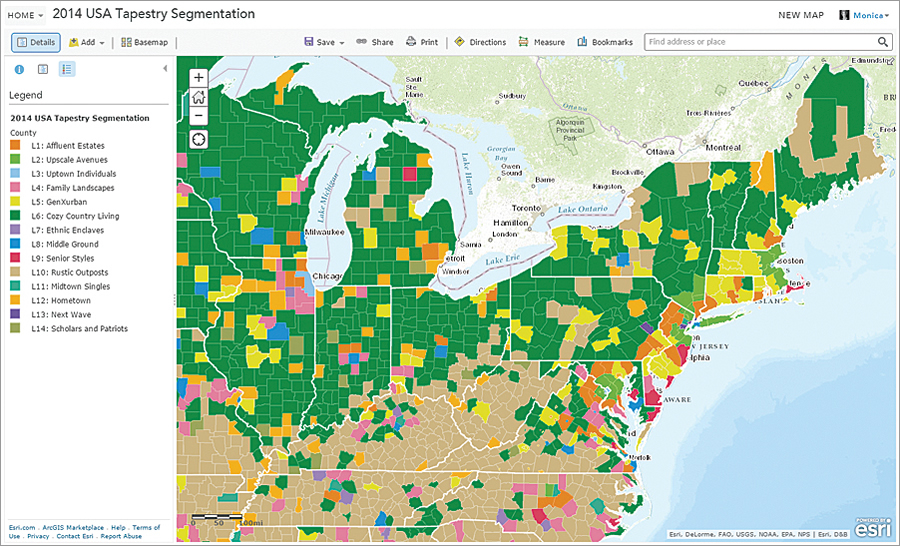Find my location on the map
This screenshot has width=900, height=546.
(x=199, y=140)
